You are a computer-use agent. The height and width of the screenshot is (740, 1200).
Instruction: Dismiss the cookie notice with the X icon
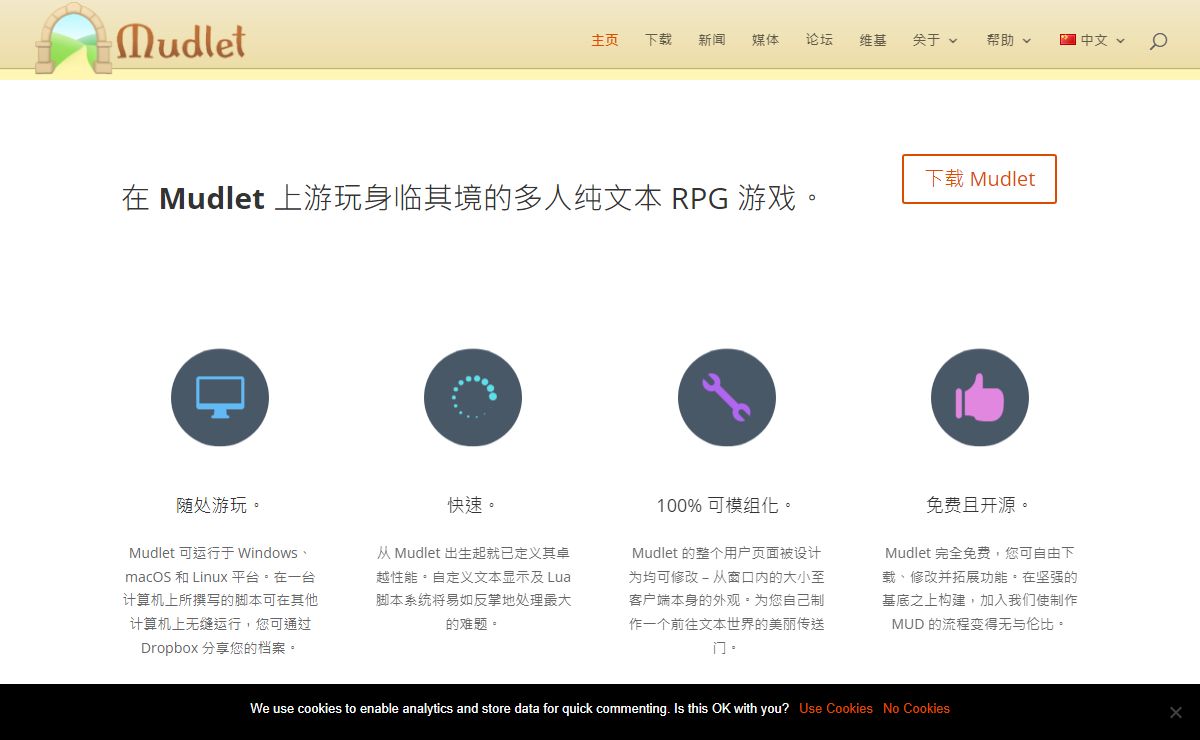point(1176,712)
